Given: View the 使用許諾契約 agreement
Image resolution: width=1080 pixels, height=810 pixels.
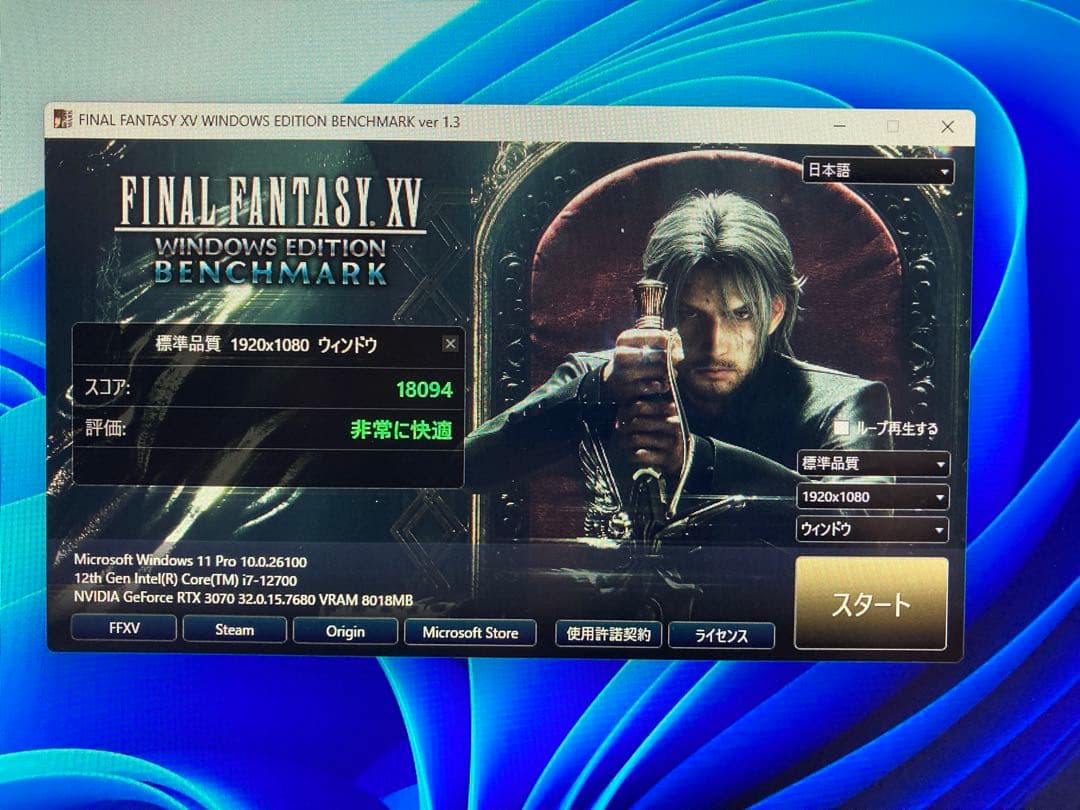Looking at the screenshot, I should coord(608,634).
